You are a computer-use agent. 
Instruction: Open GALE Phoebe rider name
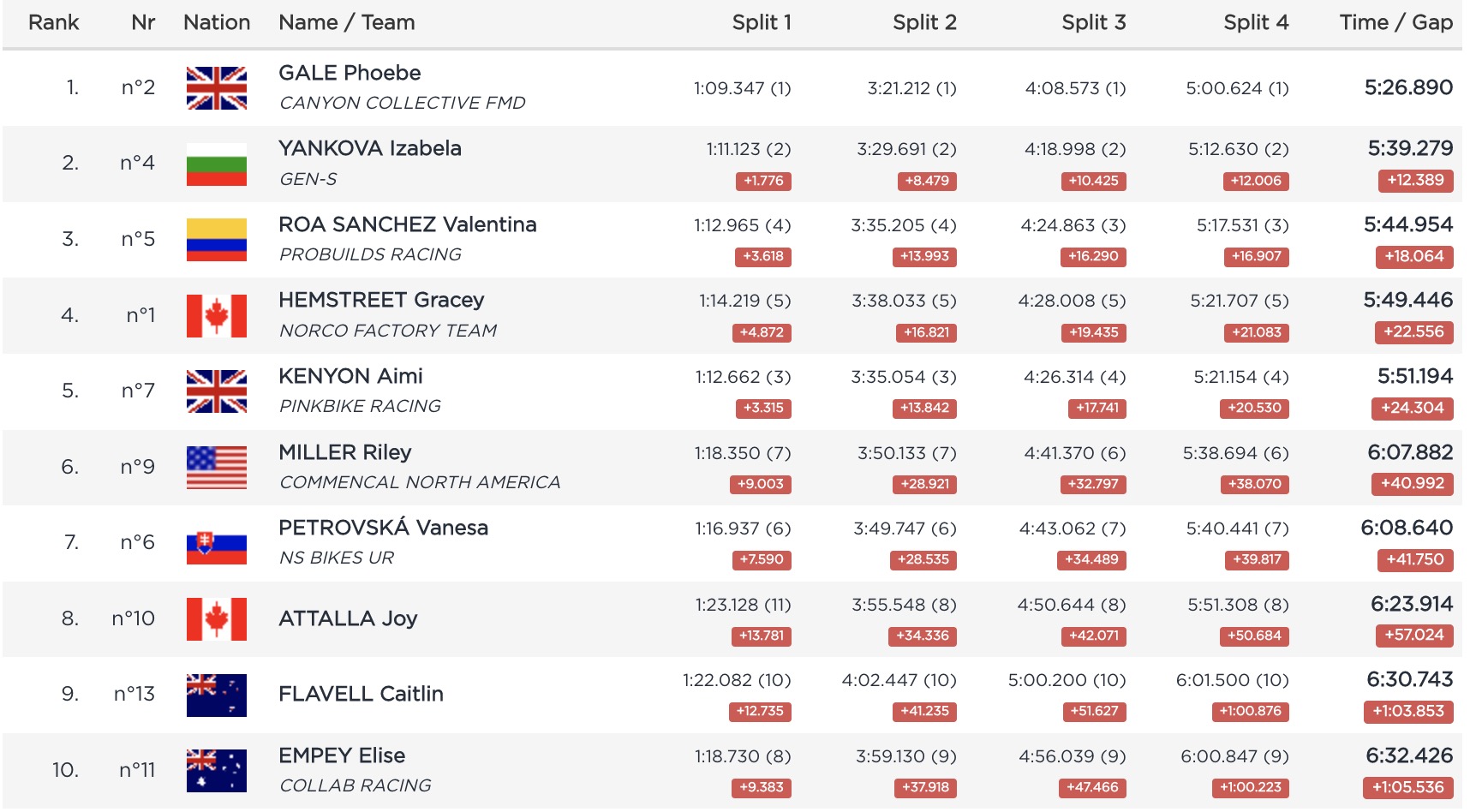coord(350,73)
